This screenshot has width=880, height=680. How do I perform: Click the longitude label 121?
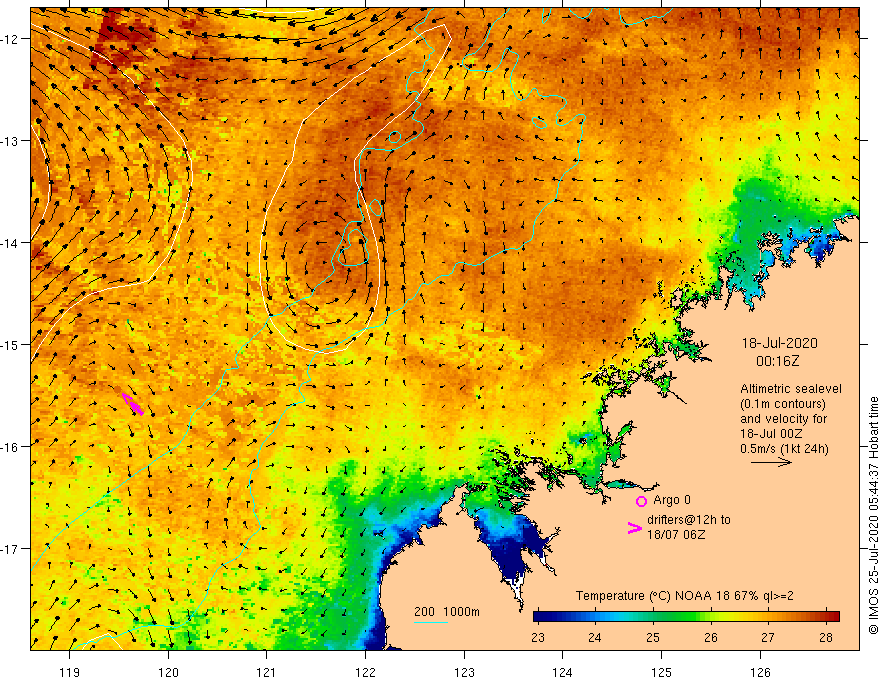pos(267,672)
